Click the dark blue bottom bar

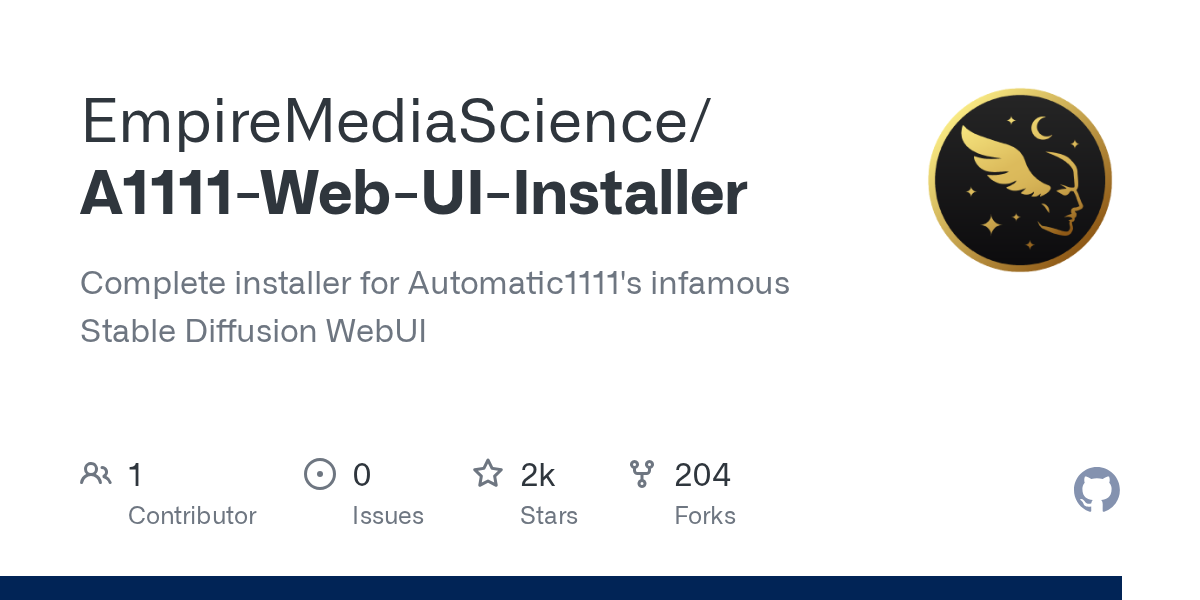(560, 588)
